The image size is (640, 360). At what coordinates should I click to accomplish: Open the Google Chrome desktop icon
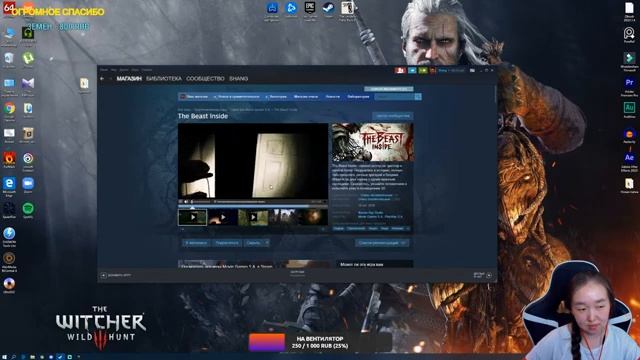click(x=9, y=111)
